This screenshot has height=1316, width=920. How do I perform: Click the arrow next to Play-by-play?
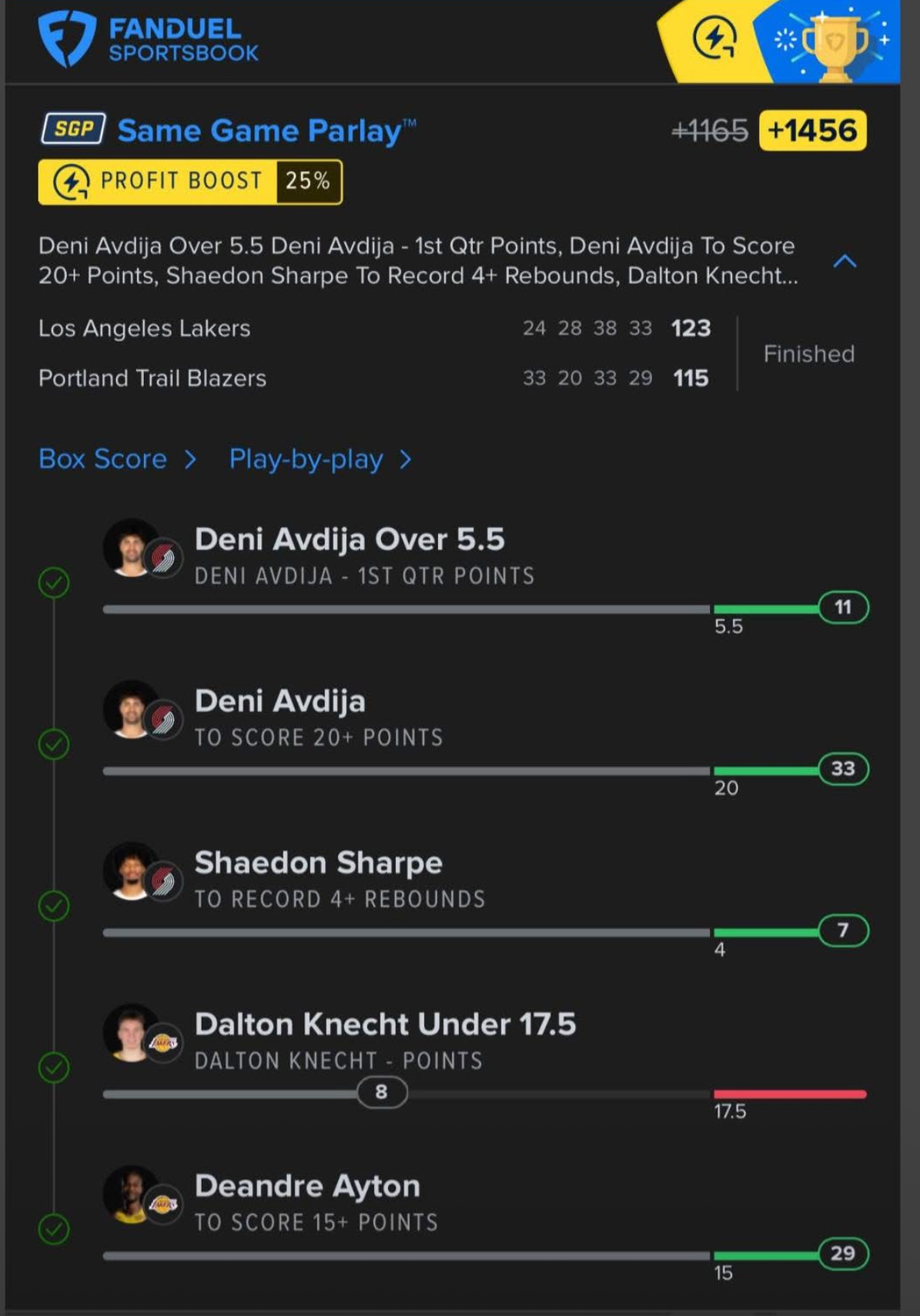tap(406, 459)
